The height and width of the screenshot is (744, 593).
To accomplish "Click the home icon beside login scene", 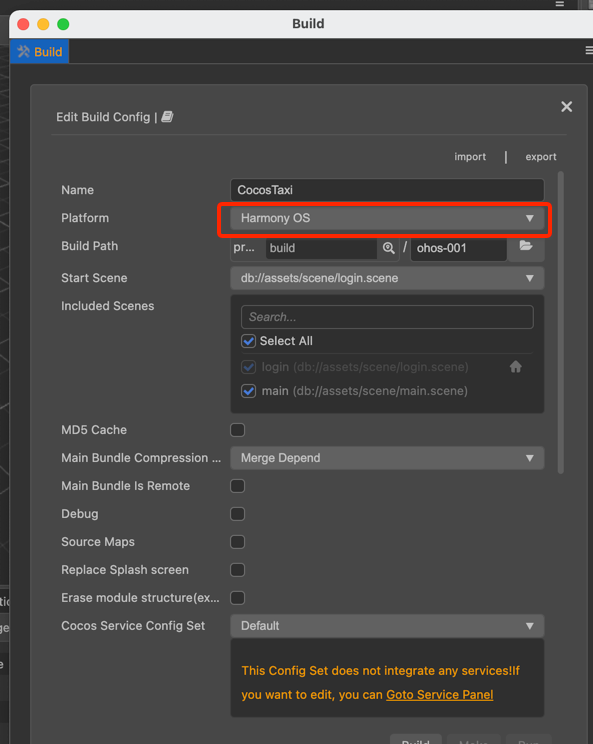I will pyautogui.click(x=516, y=367).
